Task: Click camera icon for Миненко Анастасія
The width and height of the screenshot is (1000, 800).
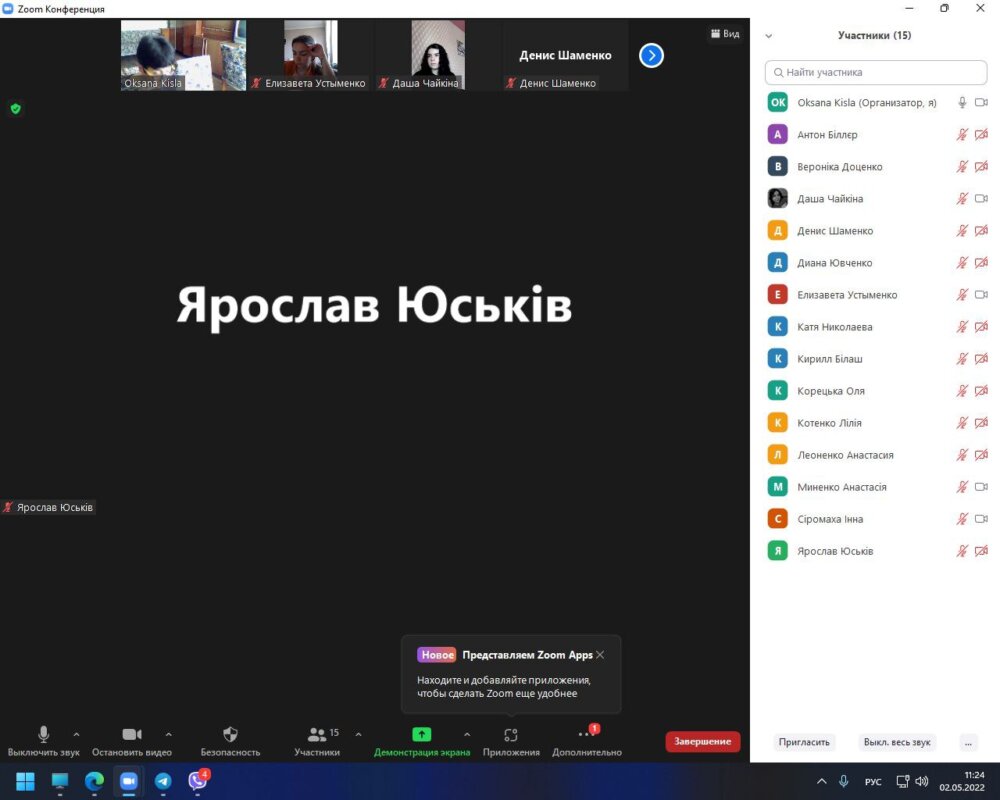Action: [982, 487]
